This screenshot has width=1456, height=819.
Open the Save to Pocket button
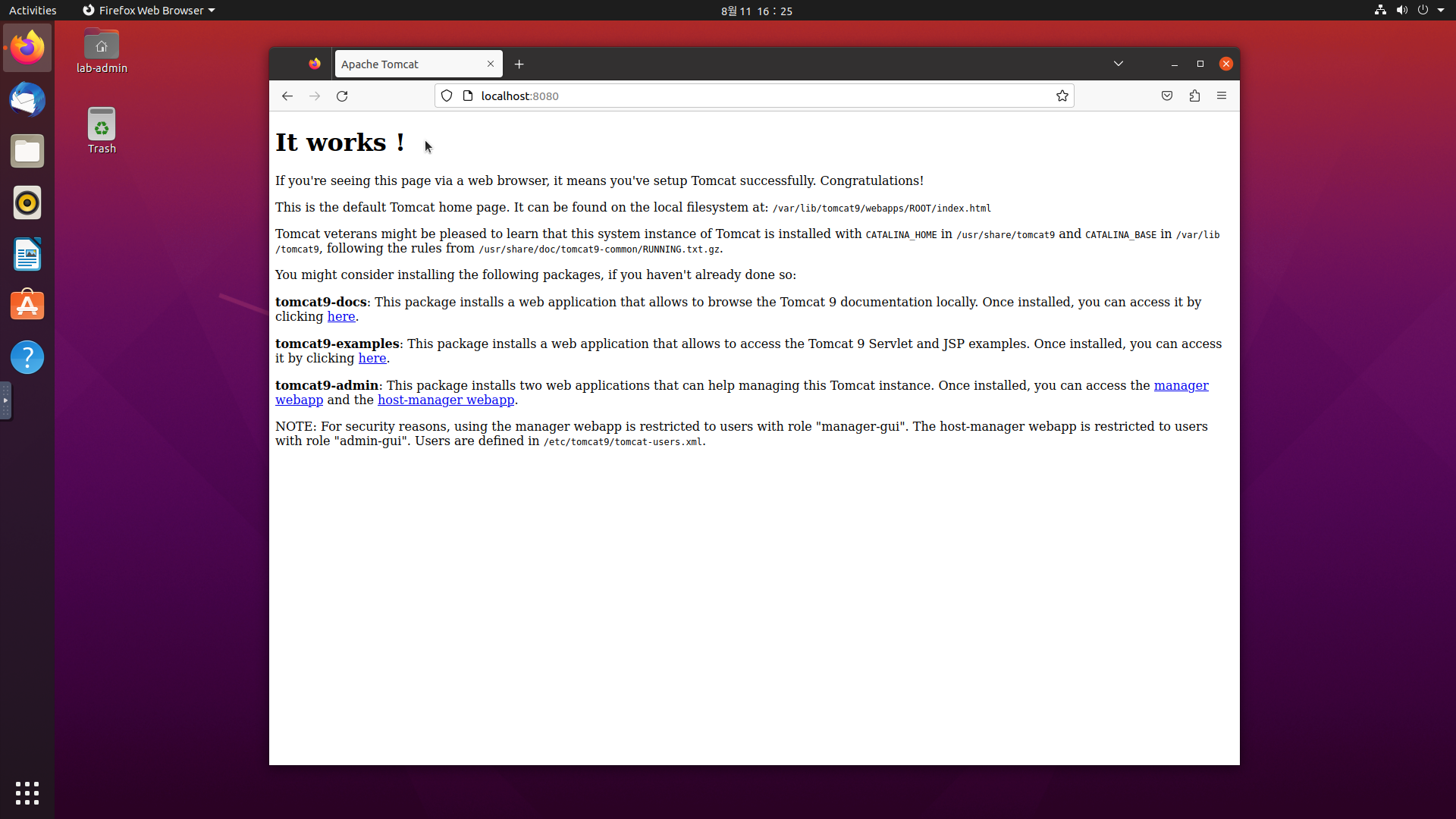[1167, 96]
